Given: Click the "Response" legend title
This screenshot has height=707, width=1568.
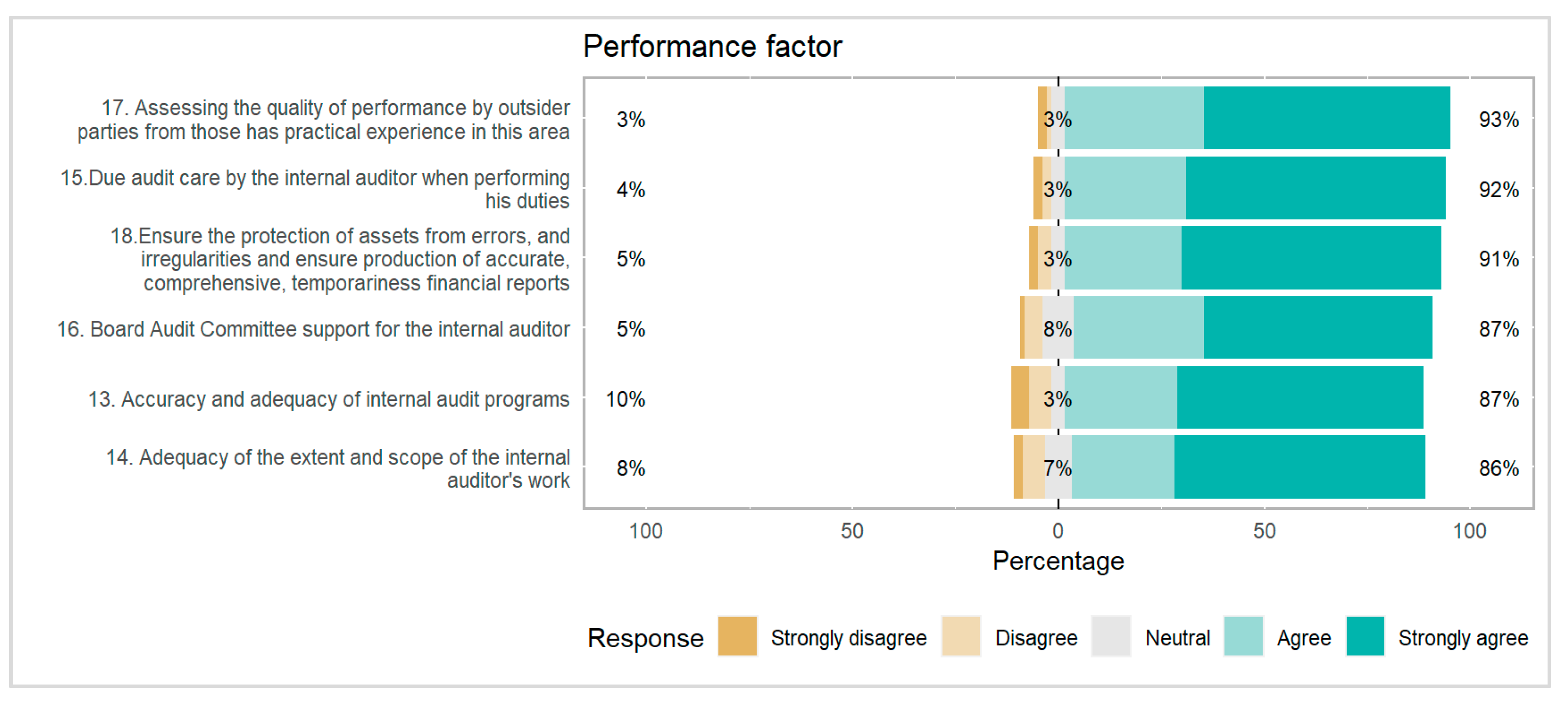Looking at the screenshot, I should tap(645, 638).
